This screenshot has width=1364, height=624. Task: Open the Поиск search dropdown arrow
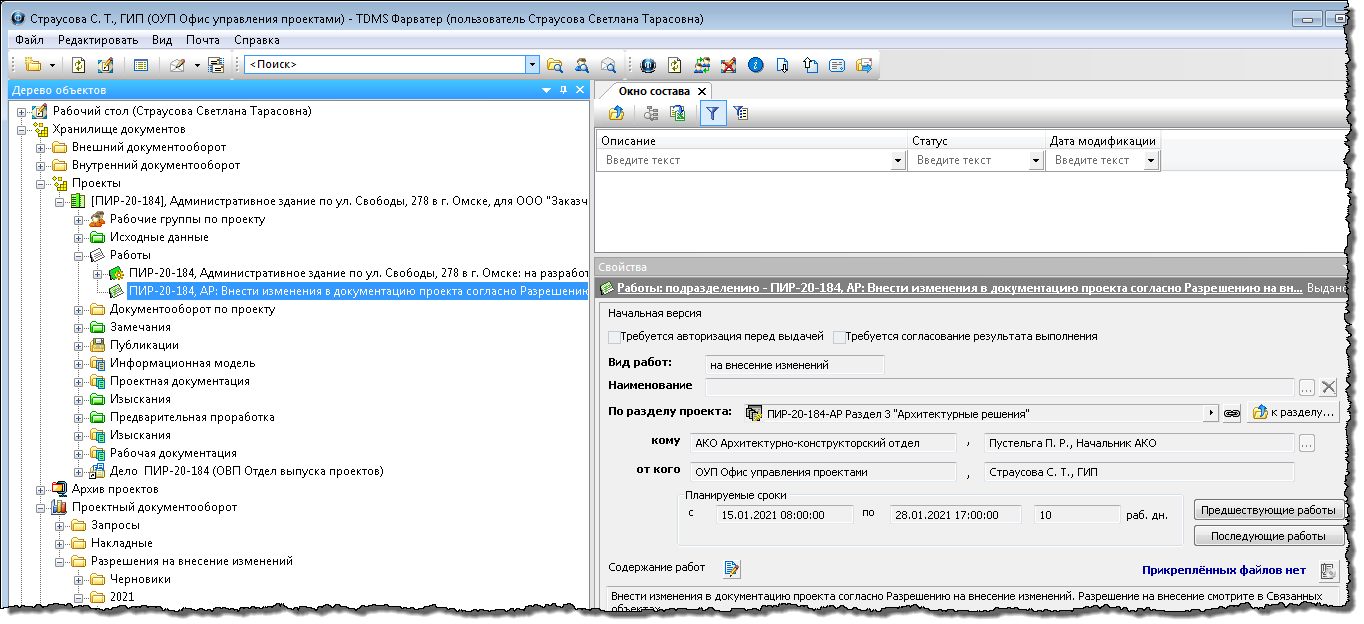[x=532, y=64]
